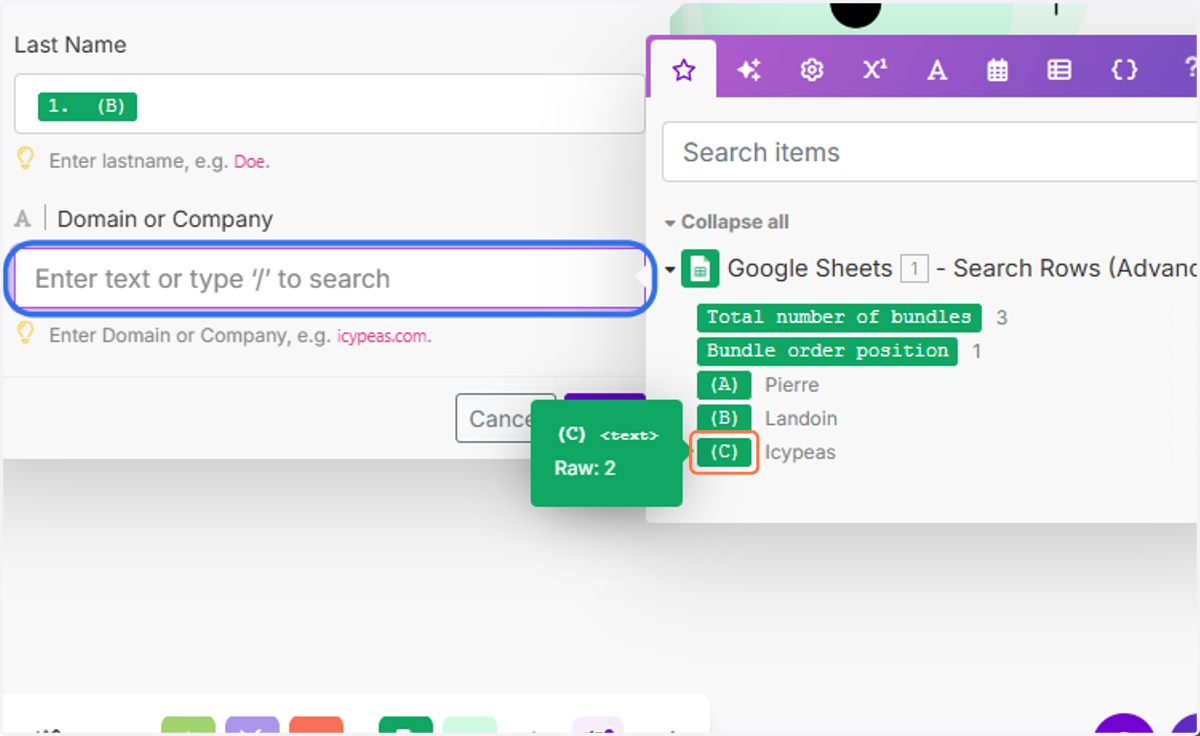Select the Bundle order position pill
This screenshot has width=1200, height=736.
(x=827, y=351)
